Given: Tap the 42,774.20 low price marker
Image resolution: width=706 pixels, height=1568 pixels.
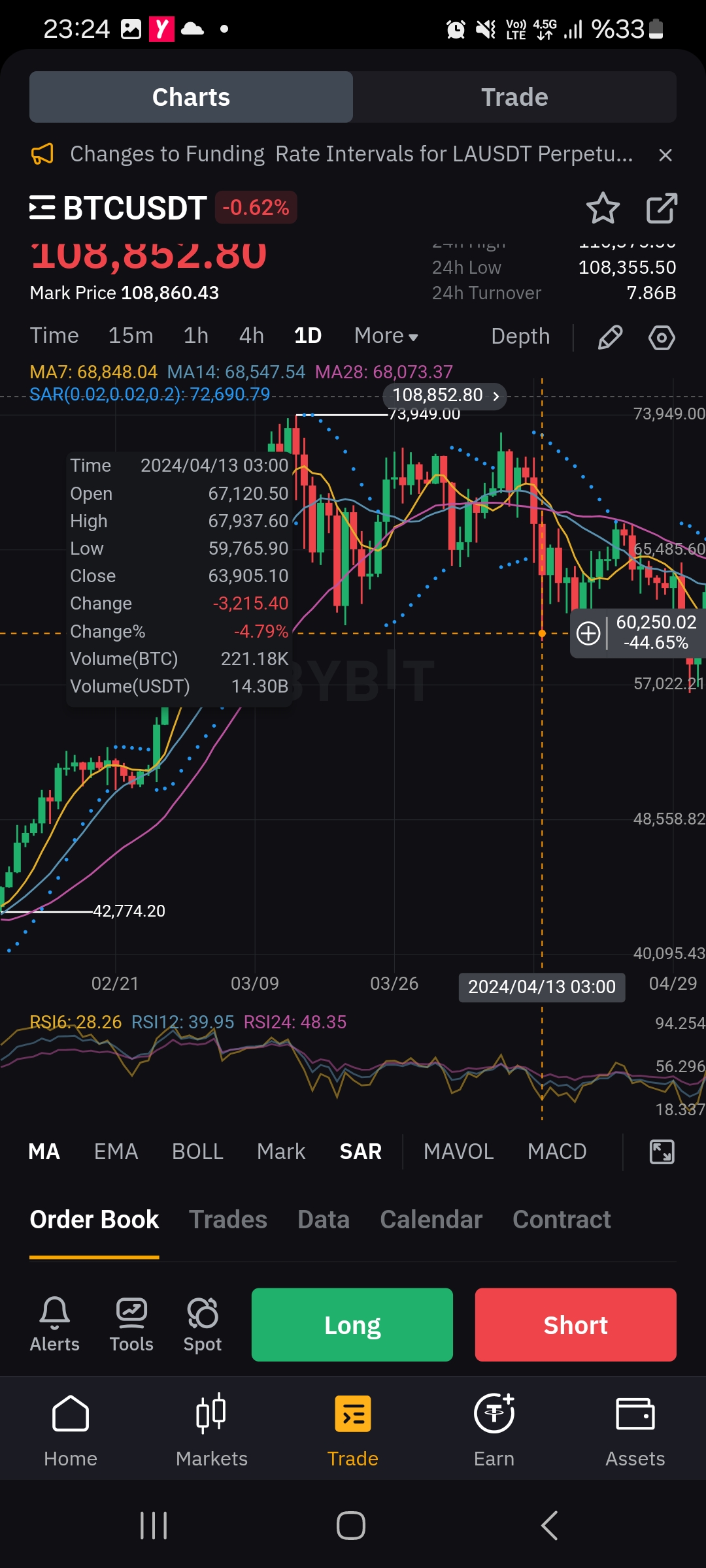Looking at the screenshot, I should click(x=129, y=911).
